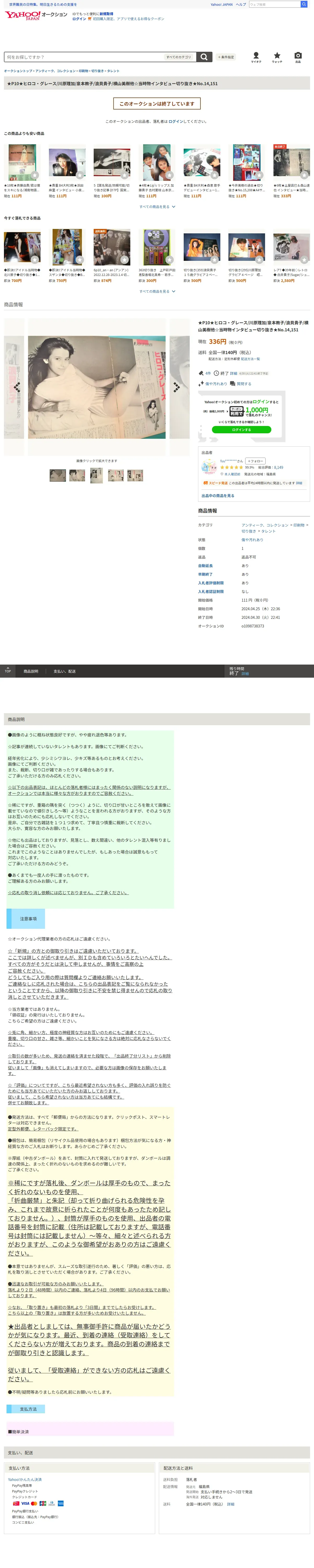Select the third photo thumbnail
The image size is (314, 1568).
pyautogui.click(x=96, y=475)
